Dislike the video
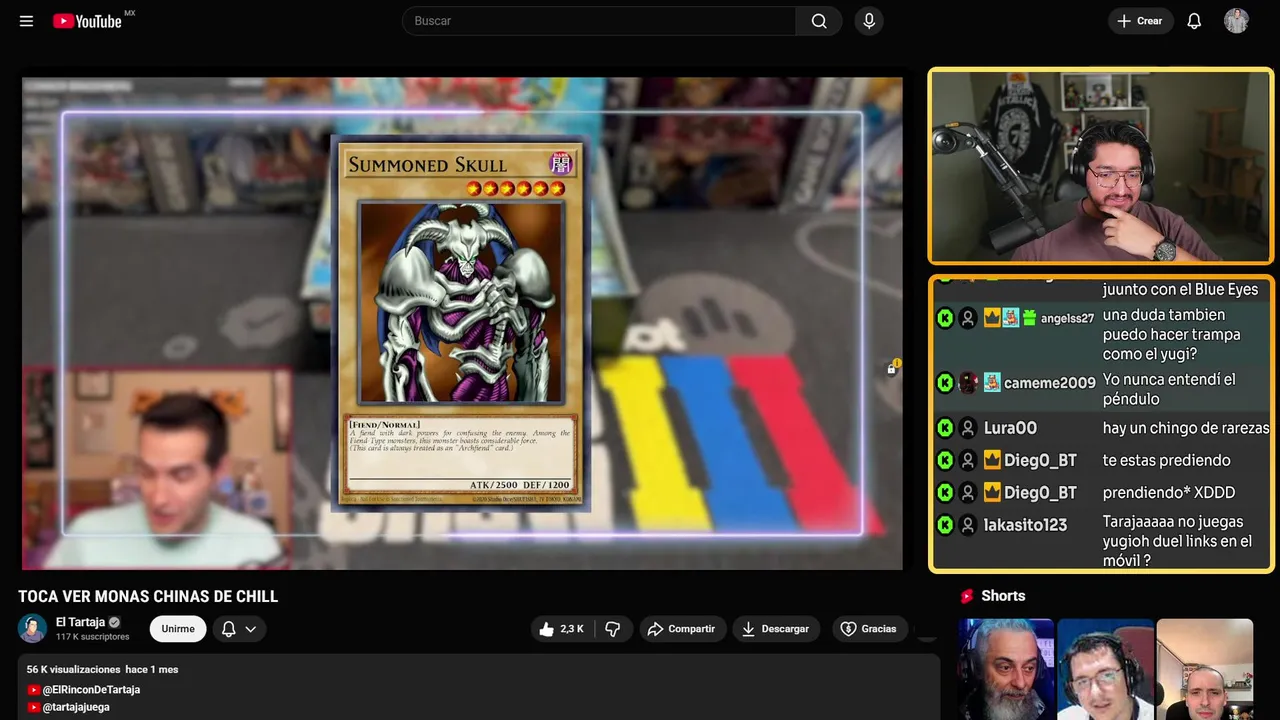The image size is (1280, 720). coord(613,629)
